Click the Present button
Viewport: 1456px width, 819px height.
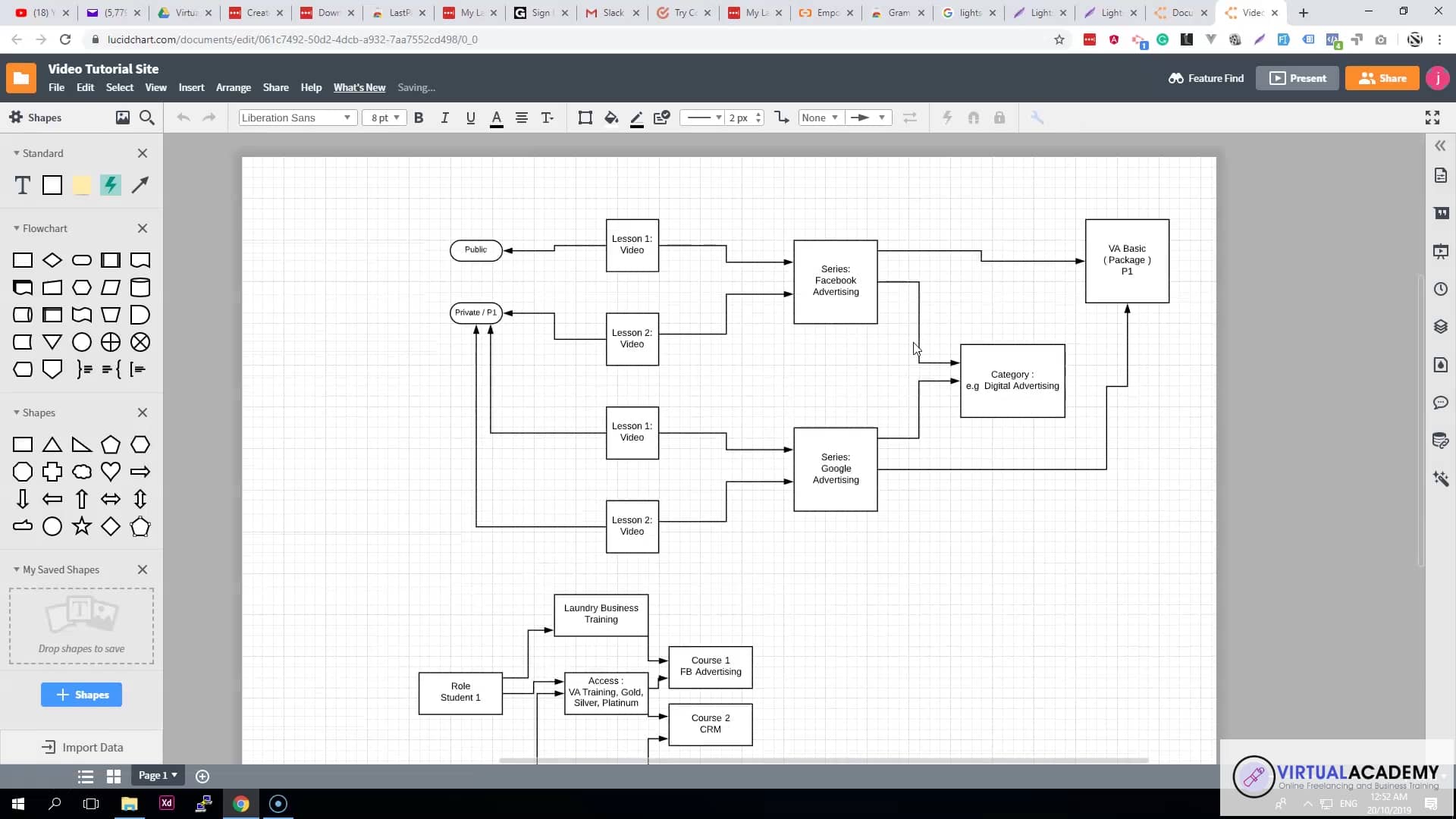point(1297,78)
